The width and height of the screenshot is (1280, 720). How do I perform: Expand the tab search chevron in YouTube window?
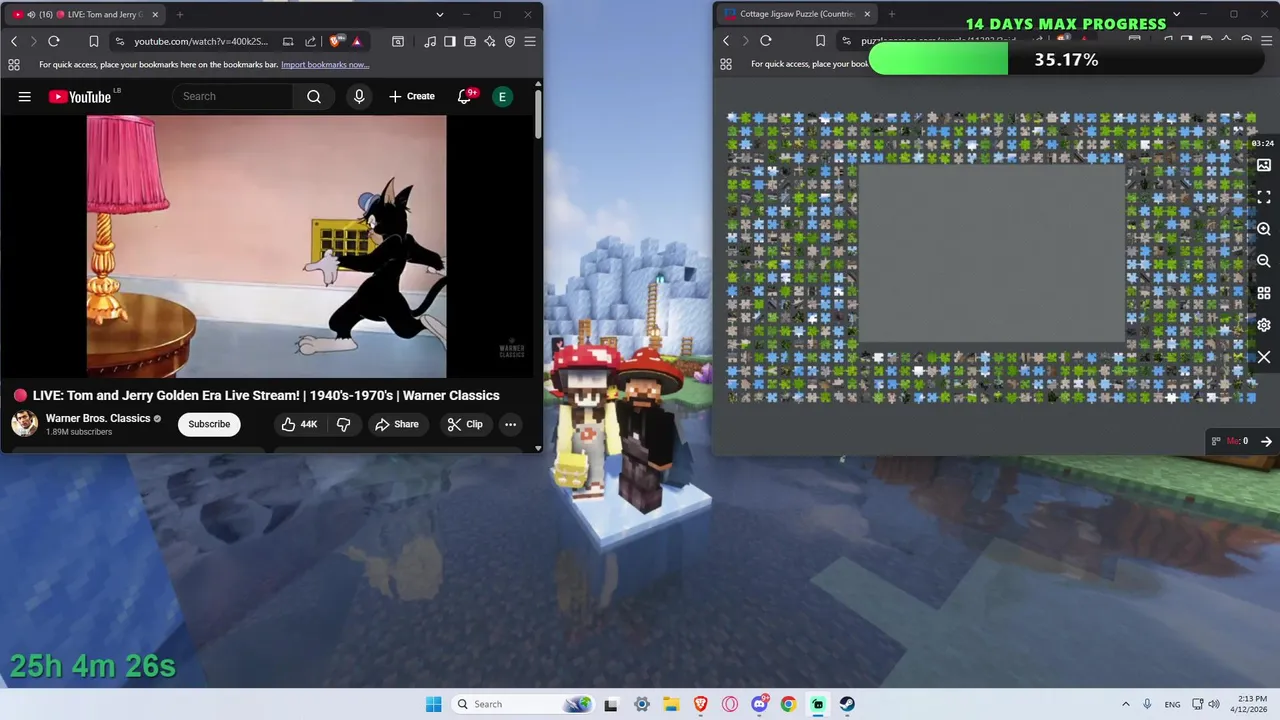(x=440, y=15)
